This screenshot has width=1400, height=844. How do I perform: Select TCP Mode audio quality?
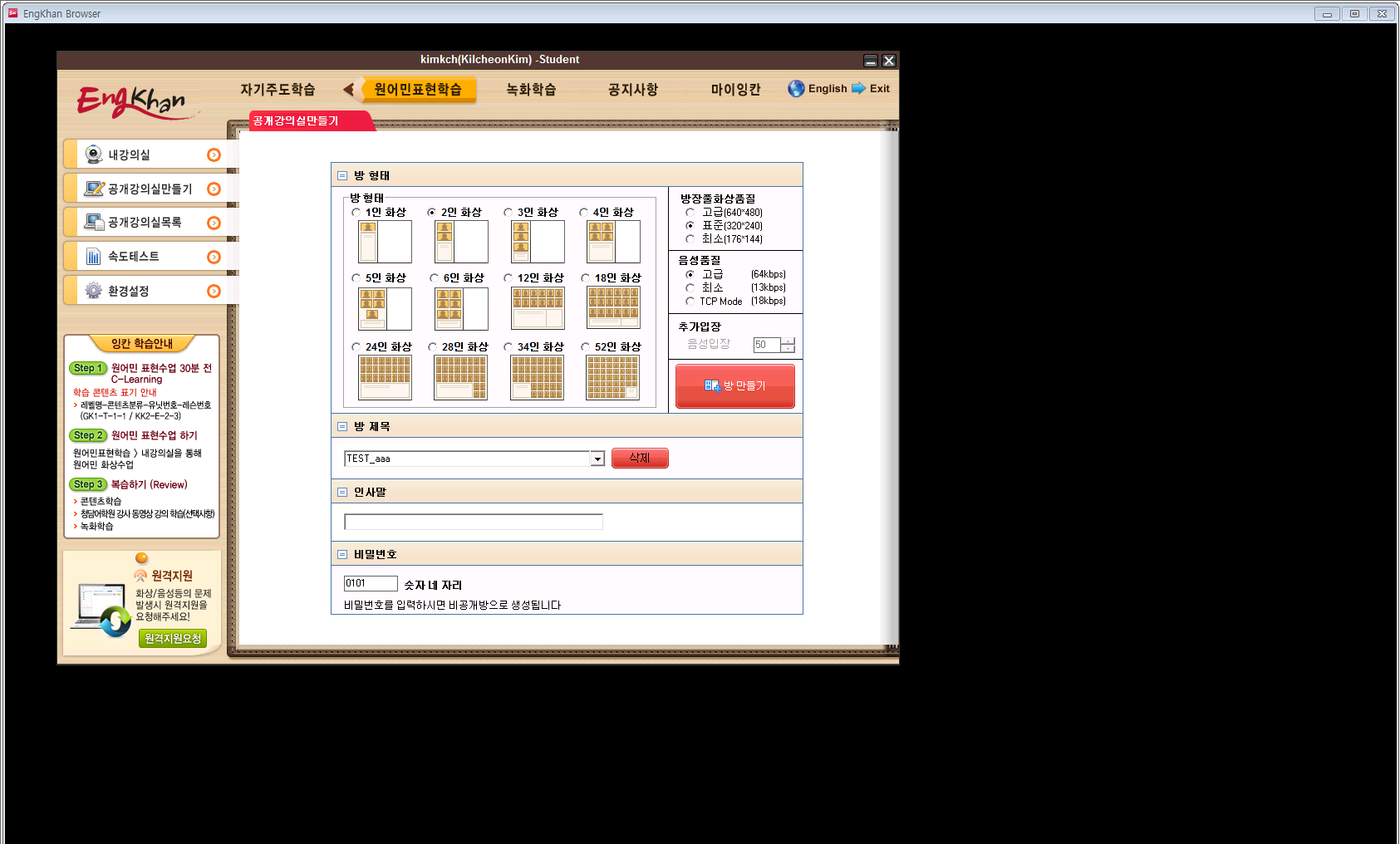coord(690,301)
